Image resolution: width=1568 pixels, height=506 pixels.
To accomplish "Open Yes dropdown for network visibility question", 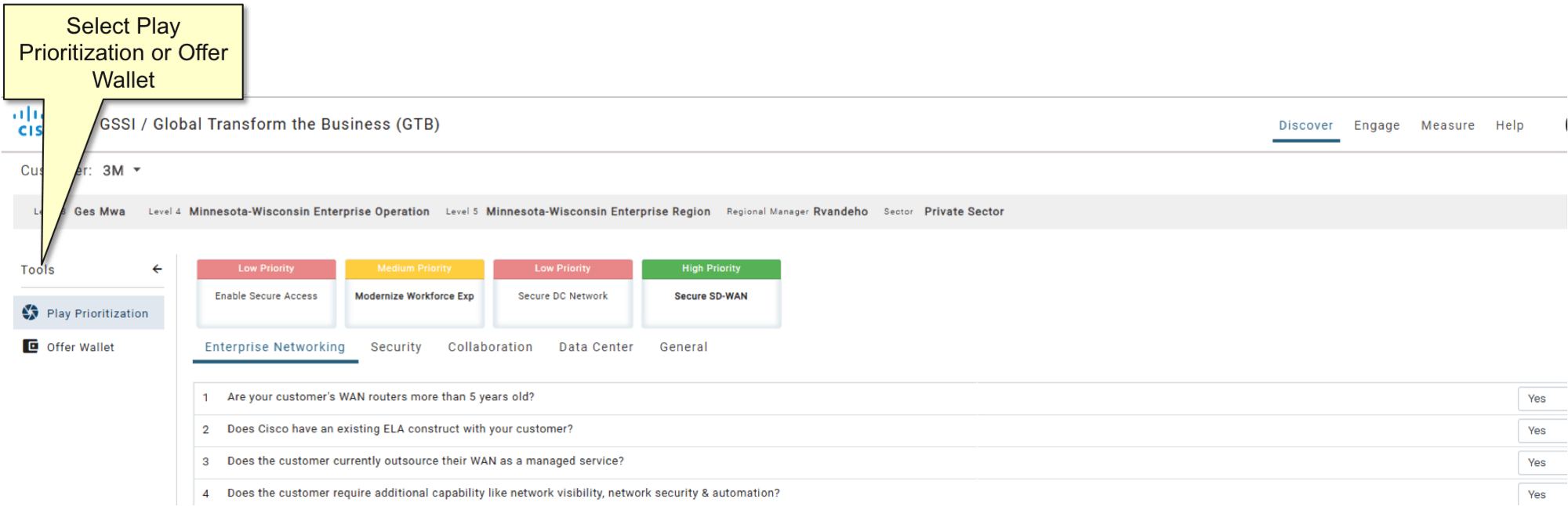I will (1542, 495).
